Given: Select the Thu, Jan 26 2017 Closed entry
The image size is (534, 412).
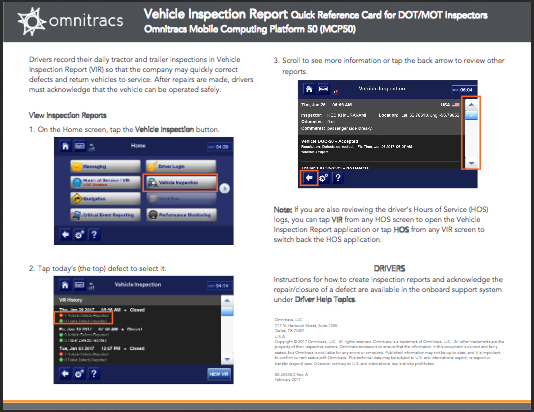Looking at the screenshot, I should point(137,315).
